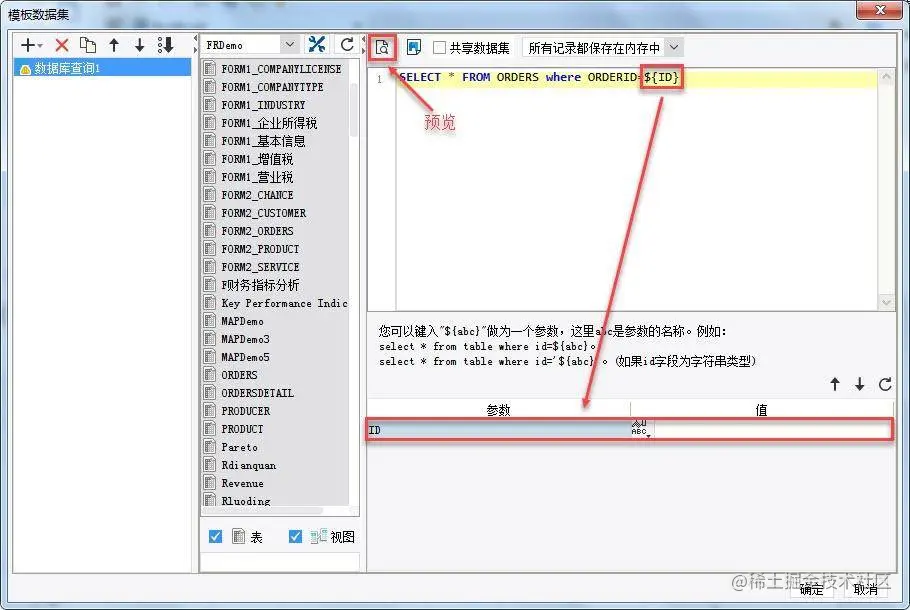Copy the dataset with the duplicate icon
910x610 pixels.
(x=87, y=44)
